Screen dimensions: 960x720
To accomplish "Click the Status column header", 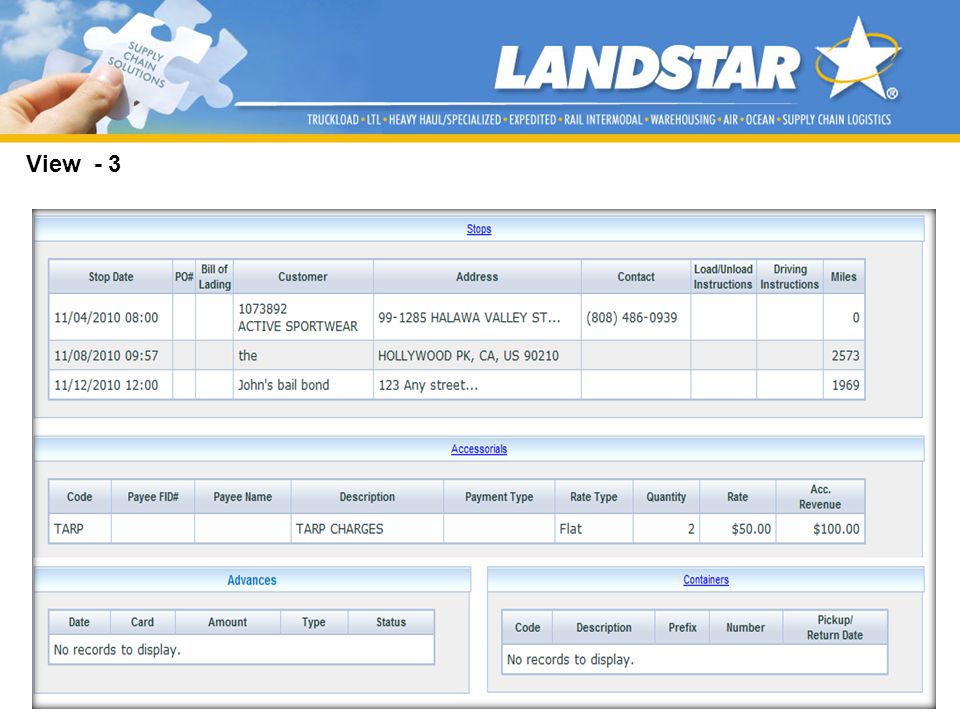I will click(x=391, y=622).
